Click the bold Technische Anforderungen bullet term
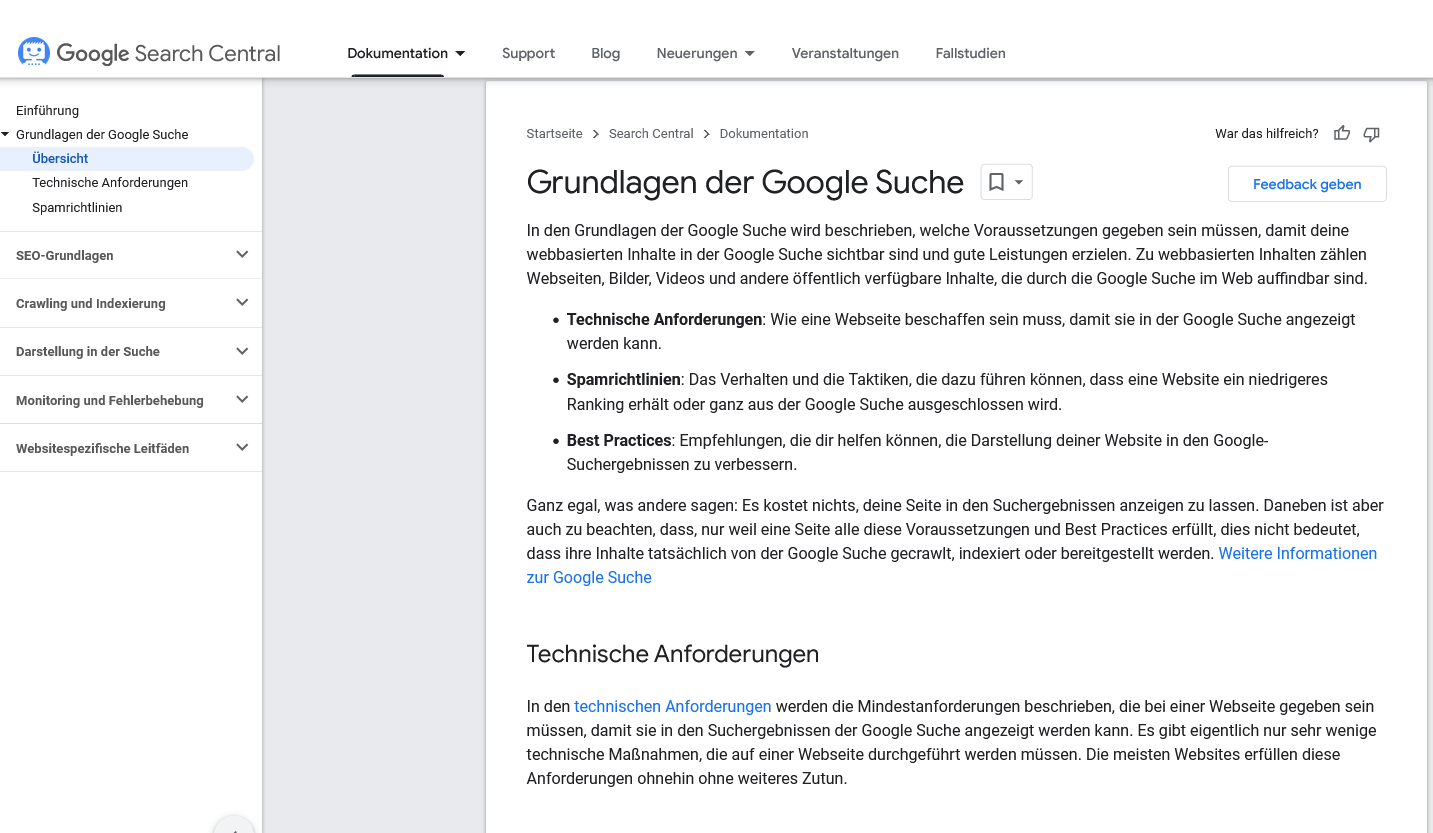This screenshot has width=1433, height=833. [x=664, y=320]
